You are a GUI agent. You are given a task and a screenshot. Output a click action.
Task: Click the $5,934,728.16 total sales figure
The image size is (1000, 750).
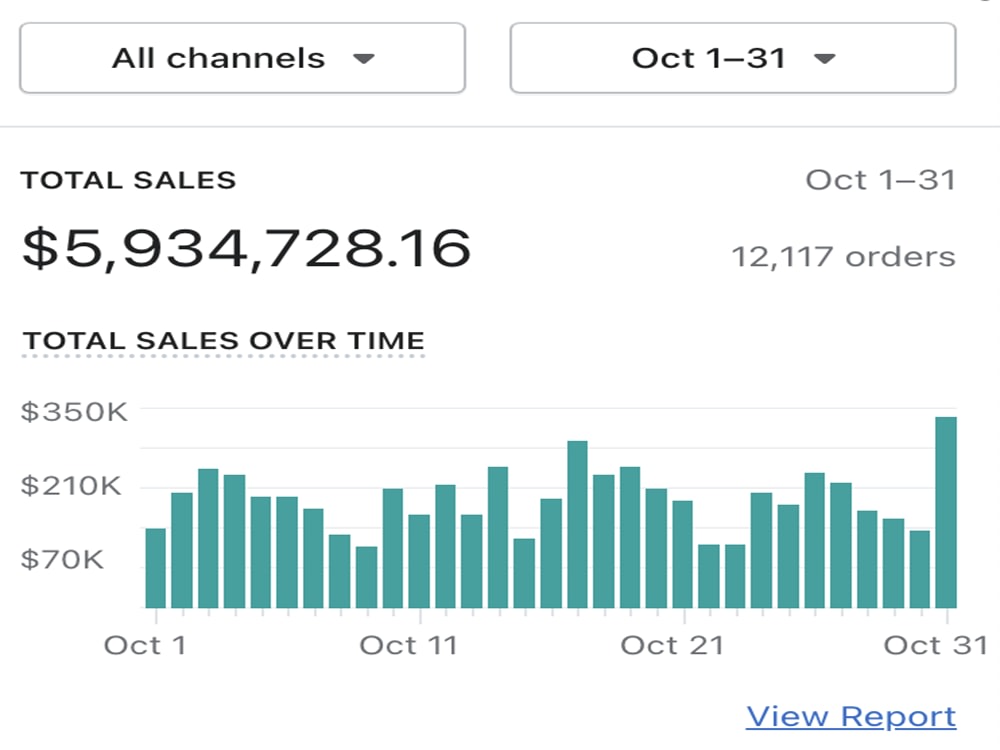(246, 249)
